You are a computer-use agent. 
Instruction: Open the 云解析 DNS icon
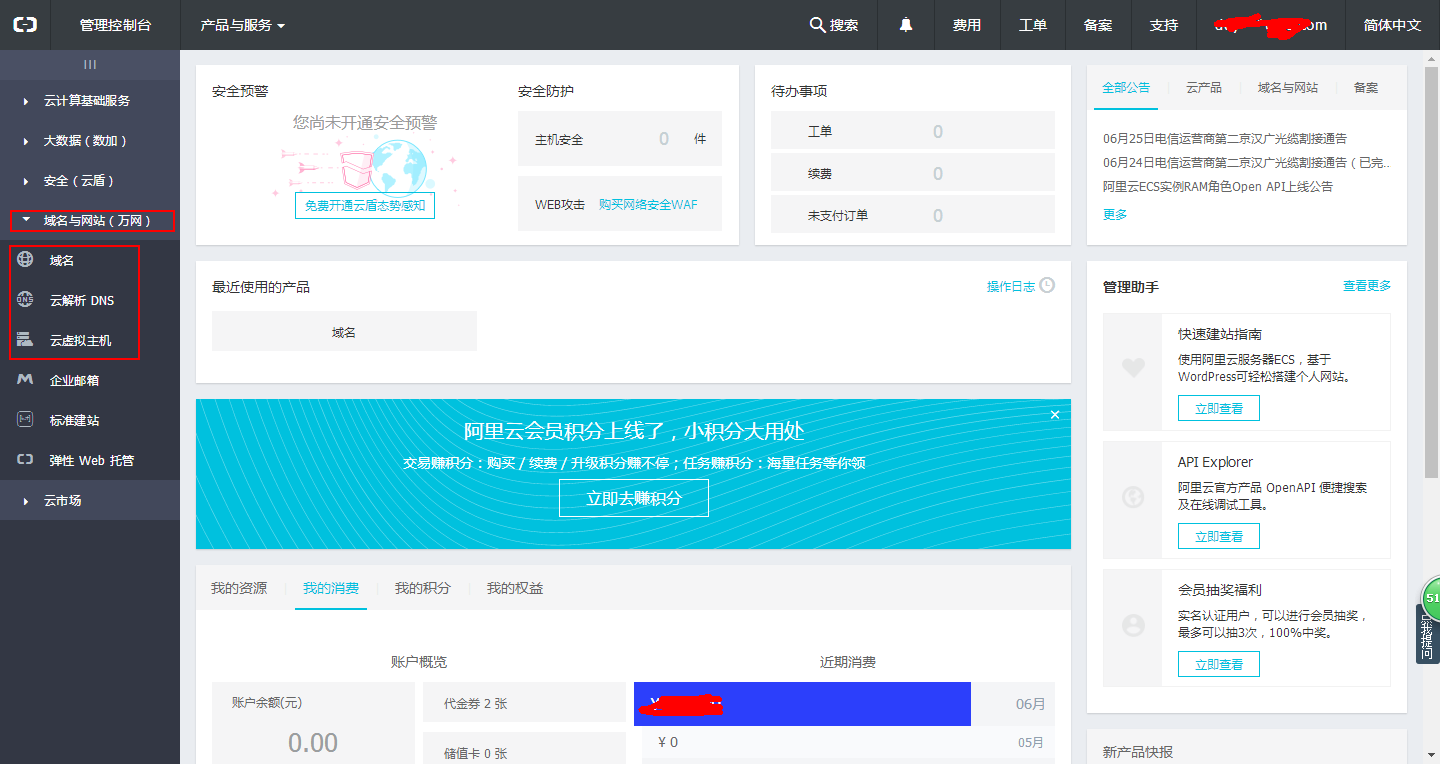tap(26, 300)
